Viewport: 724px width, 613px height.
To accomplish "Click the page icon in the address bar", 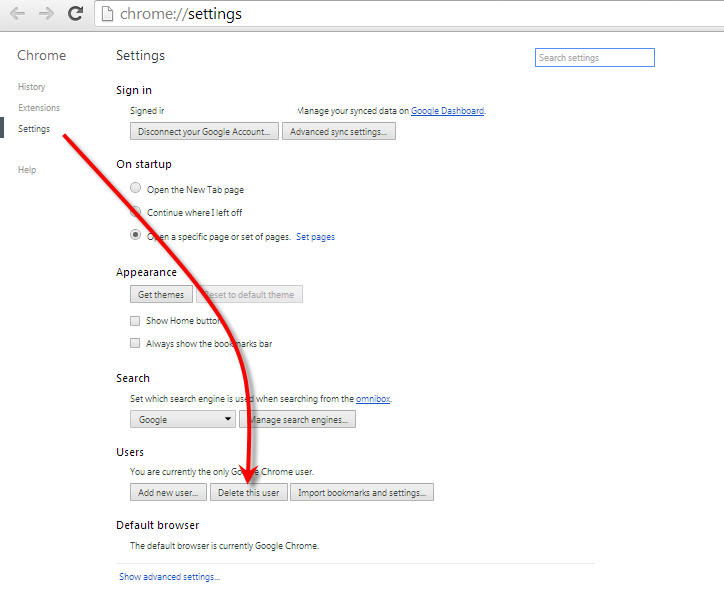I will 107,14.
